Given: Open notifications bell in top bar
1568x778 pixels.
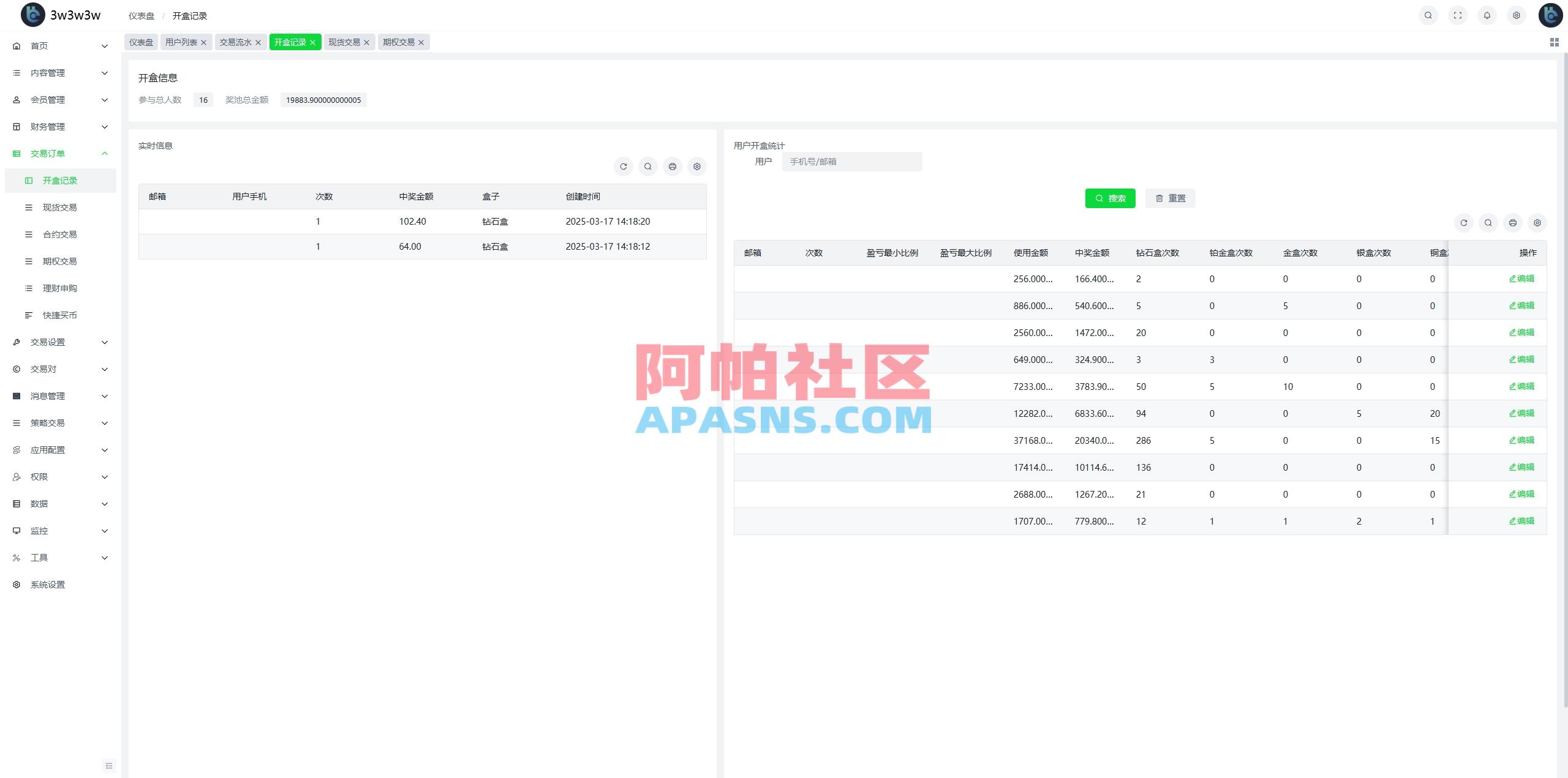Looking at the screenshot, I should tap(1488, 15).
